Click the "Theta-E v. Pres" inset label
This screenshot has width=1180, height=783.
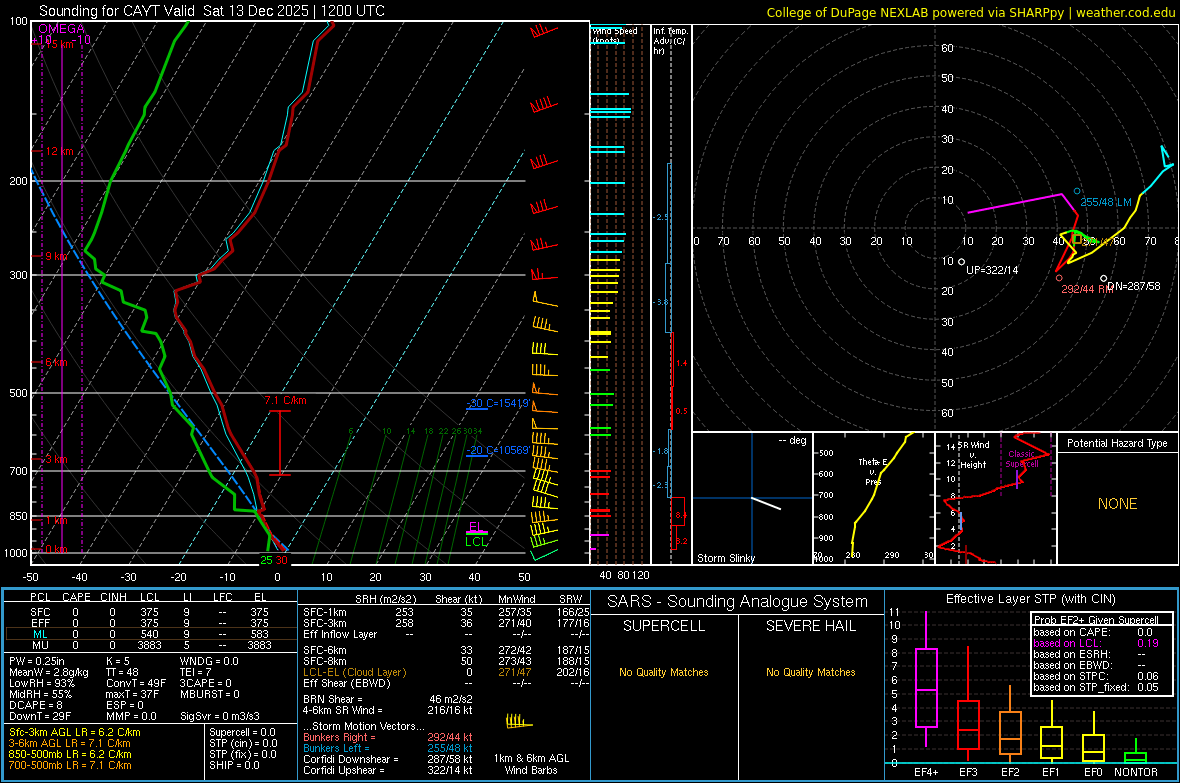coord(873,471)
